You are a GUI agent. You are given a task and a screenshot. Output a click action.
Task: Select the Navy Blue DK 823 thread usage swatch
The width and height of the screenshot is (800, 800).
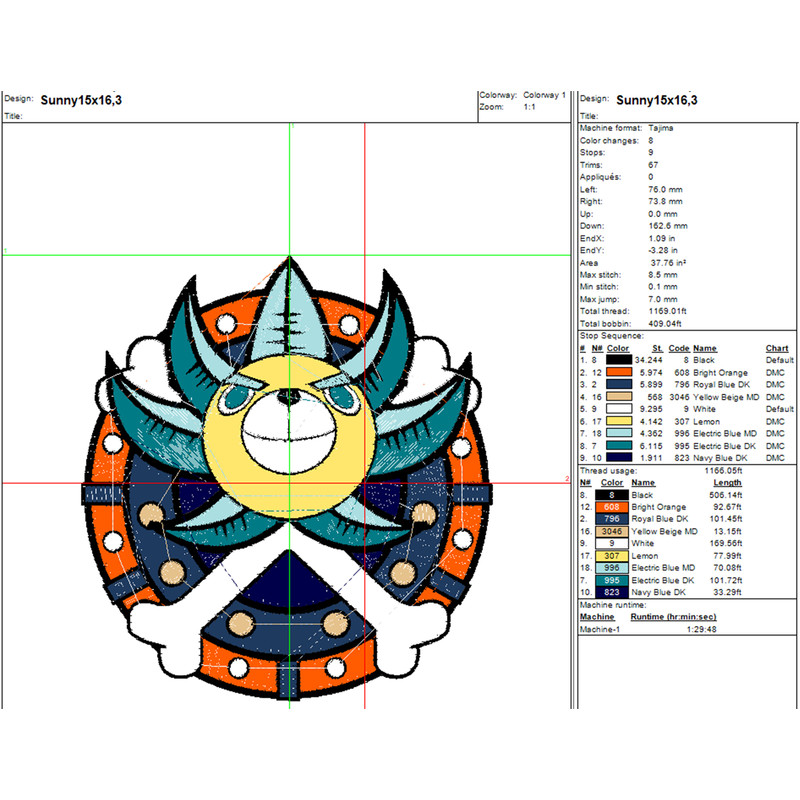(x=612, y=592)
